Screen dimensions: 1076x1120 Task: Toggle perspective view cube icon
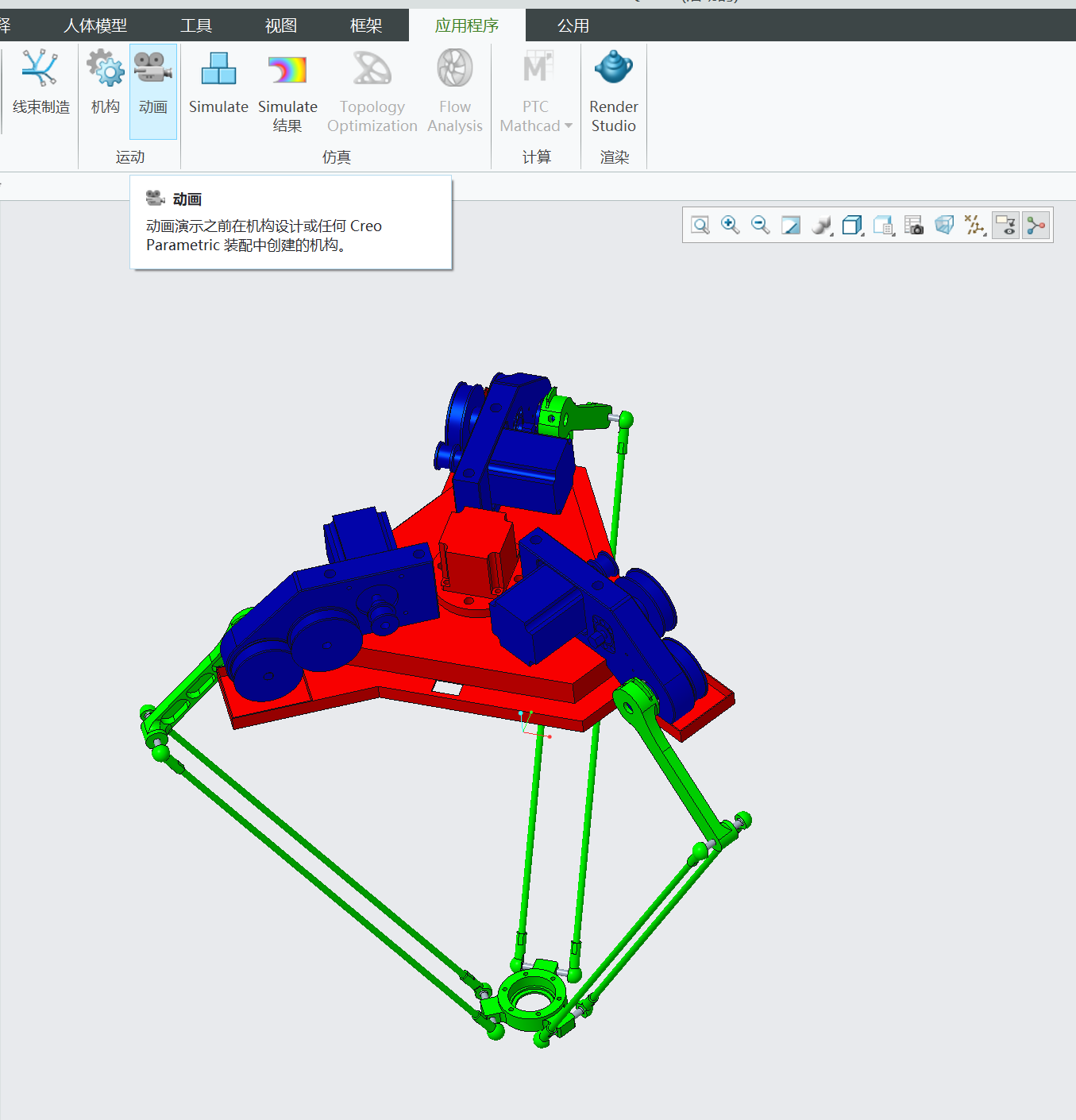click(x=943, y=226)
